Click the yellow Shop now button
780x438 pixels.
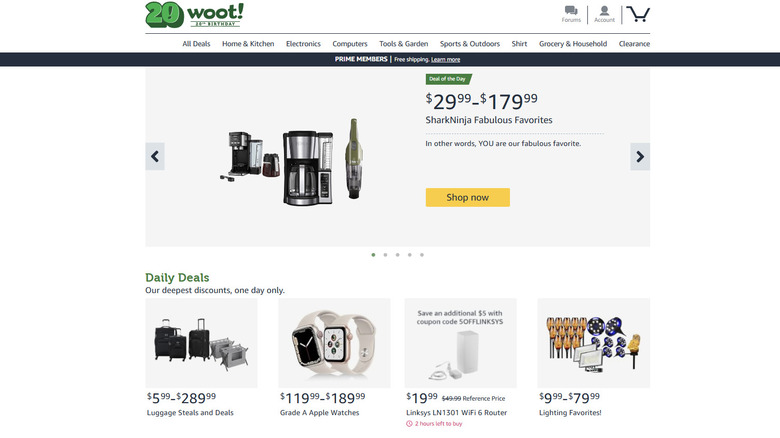(x=468, y=197)
